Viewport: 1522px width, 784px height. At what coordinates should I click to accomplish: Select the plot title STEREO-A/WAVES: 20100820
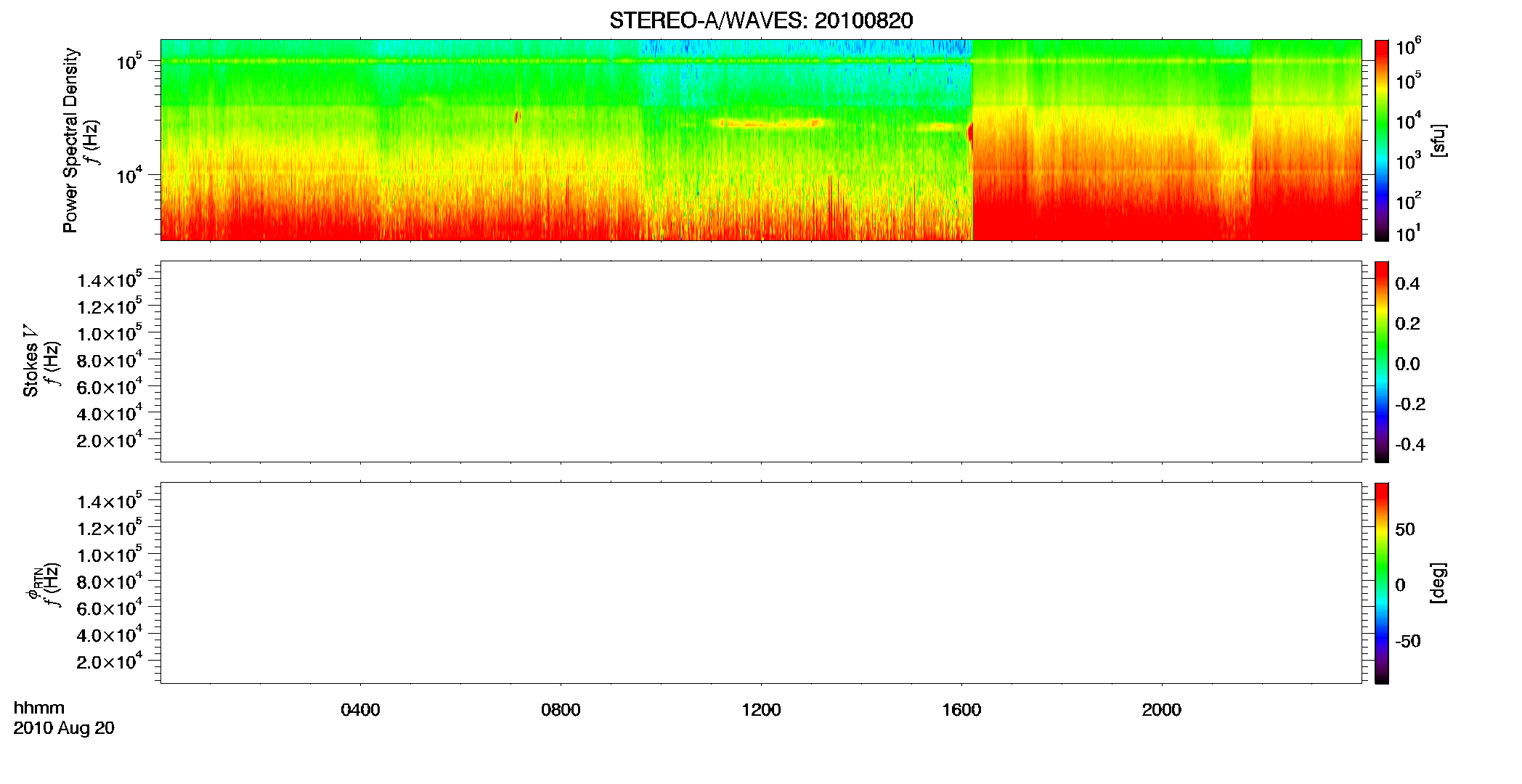point(761,21)
